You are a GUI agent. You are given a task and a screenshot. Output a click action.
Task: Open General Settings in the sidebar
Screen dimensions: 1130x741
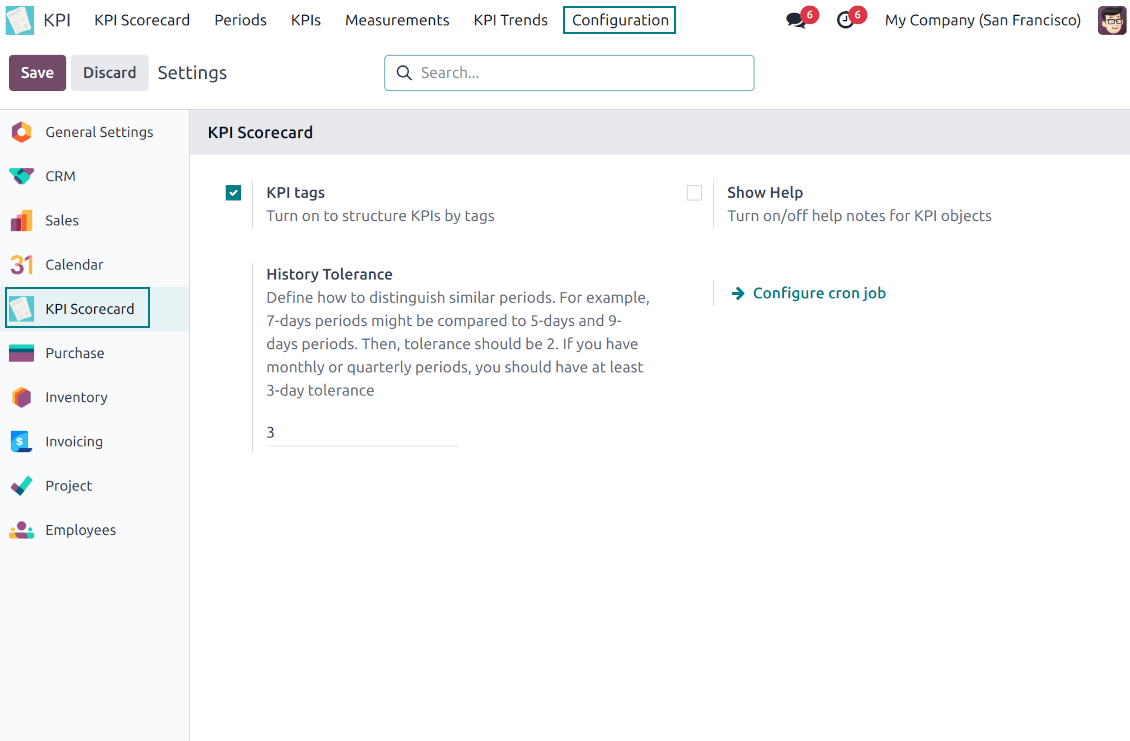tap(98, 132)
